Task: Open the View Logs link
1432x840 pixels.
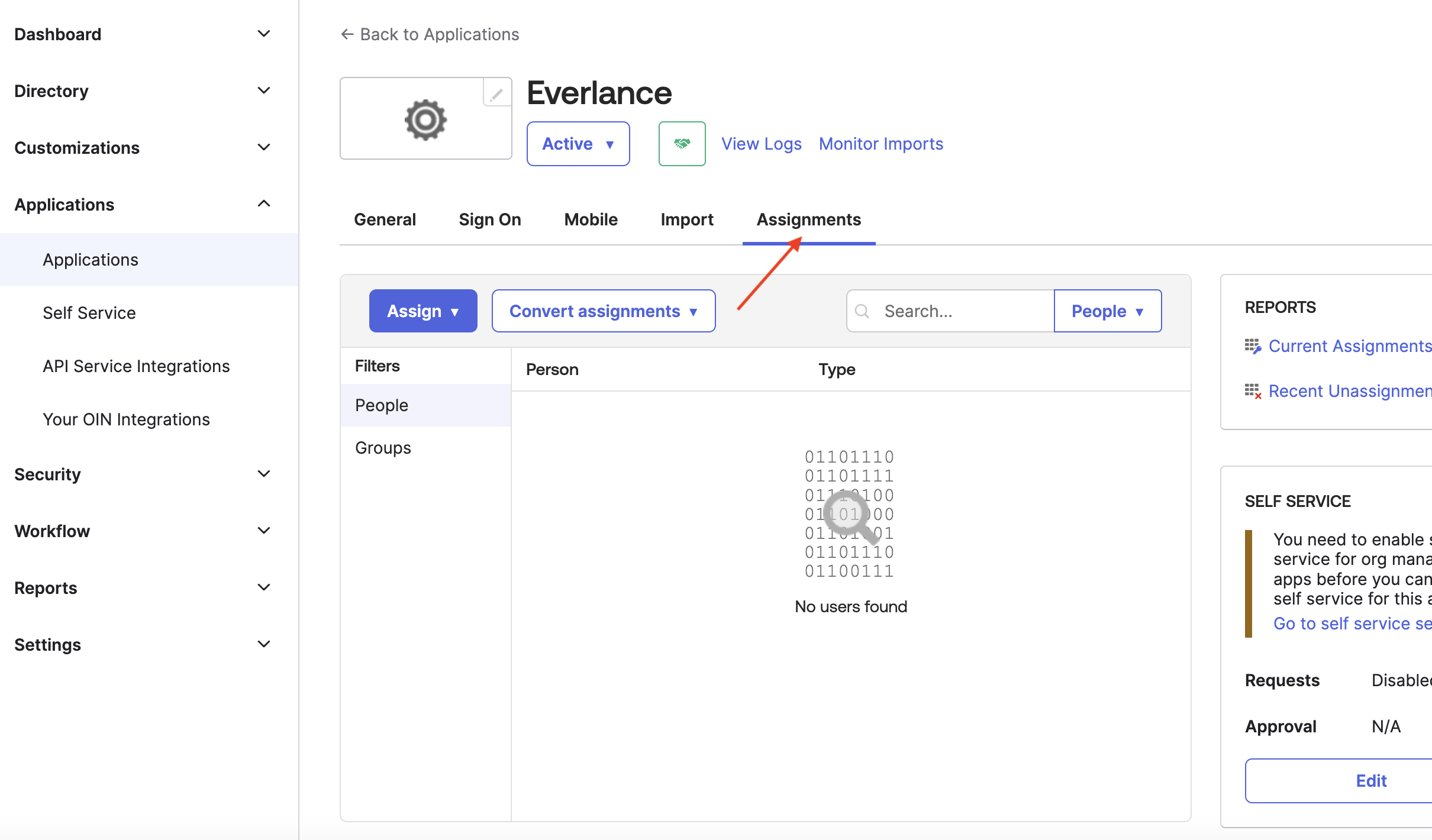Action: point(761,144)
